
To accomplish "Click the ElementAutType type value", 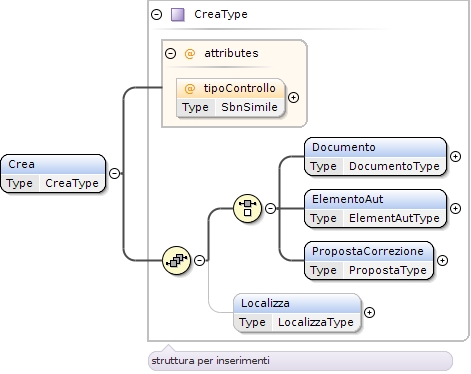I will click(394, 218).
